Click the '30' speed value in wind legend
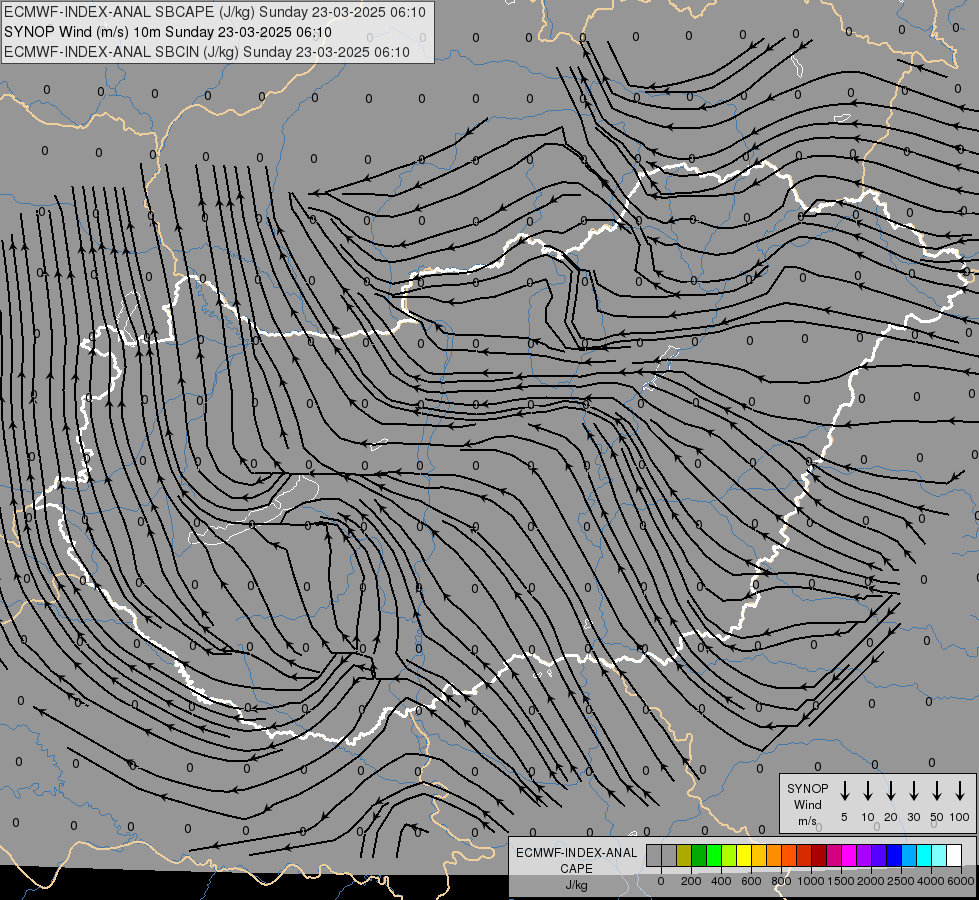Screen dimensions: 979x900 coord(913,817)
